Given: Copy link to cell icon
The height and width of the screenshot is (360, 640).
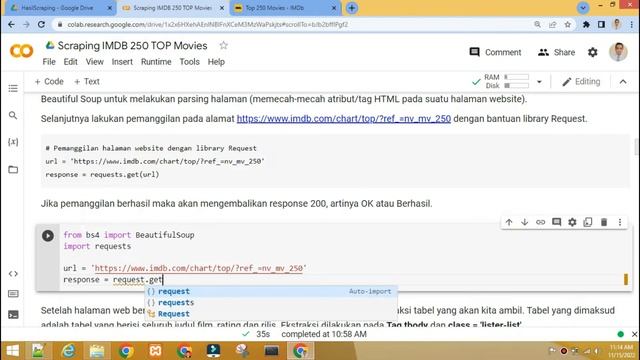Looking at the screenshot, I should (x=540, y=222).
